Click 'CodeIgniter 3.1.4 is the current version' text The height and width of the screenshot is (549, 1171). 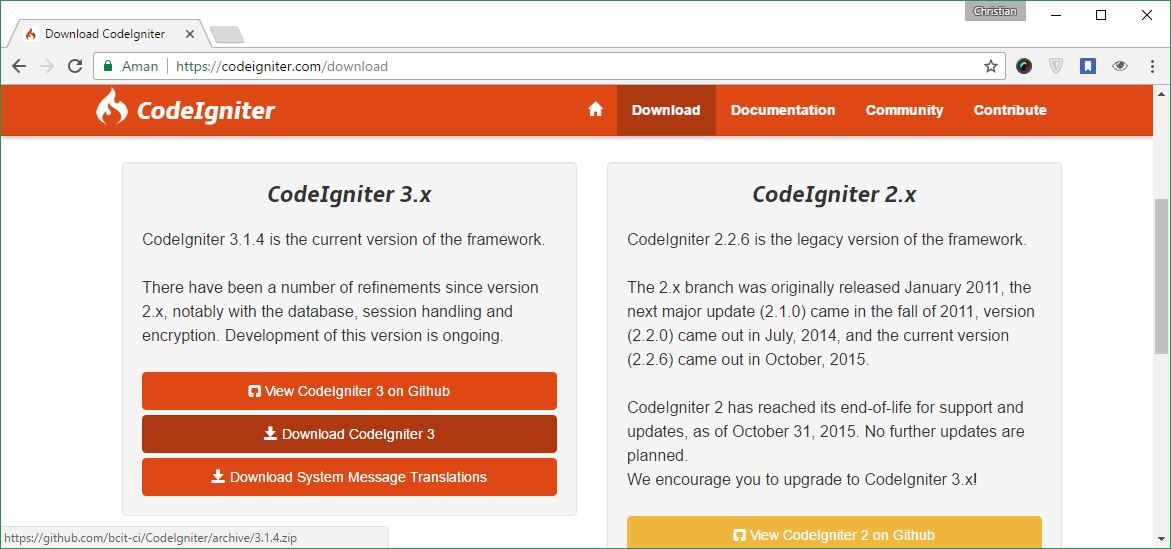(344, 240)
